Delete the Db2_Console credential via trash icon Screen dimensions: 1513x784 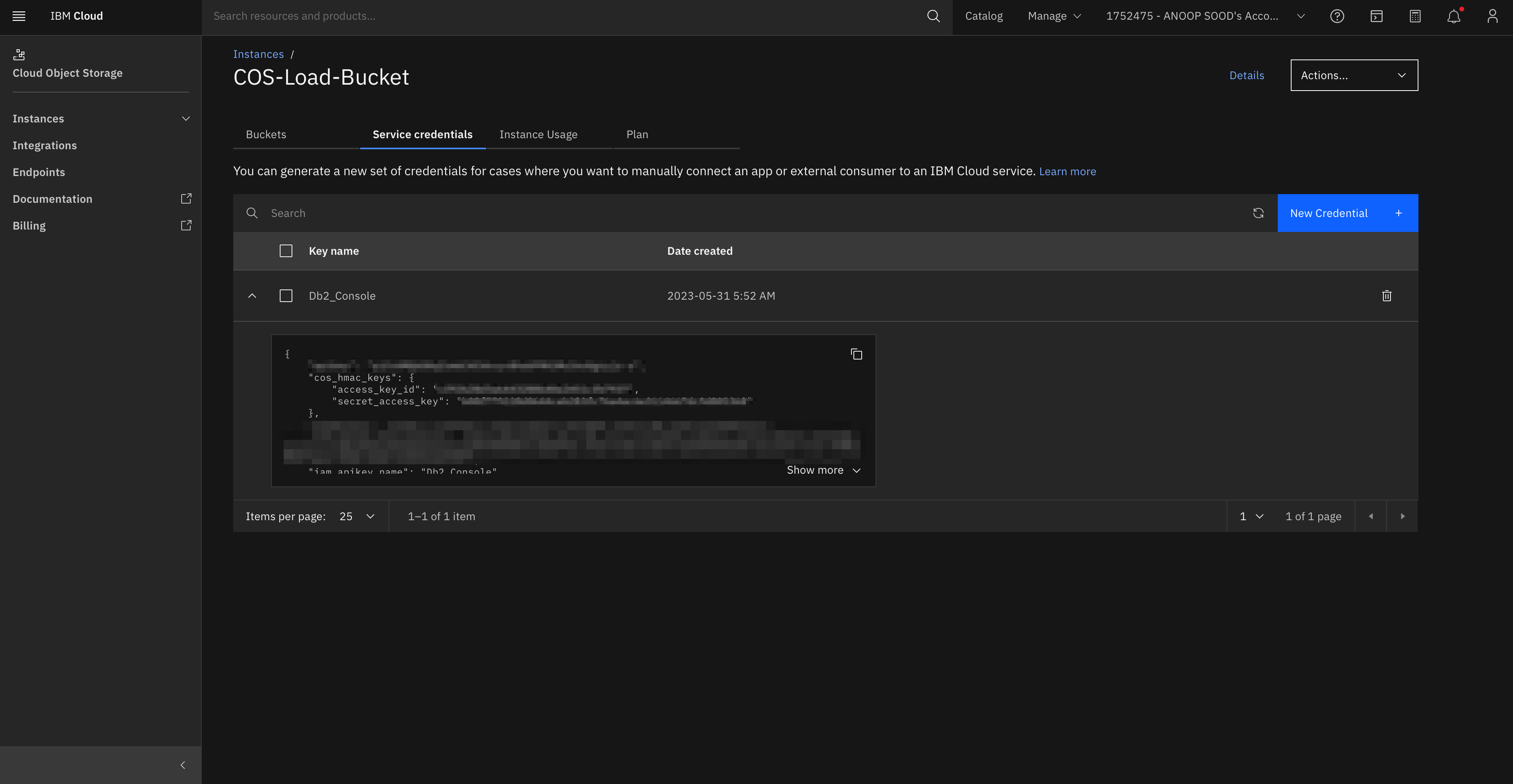(1387, 296)
